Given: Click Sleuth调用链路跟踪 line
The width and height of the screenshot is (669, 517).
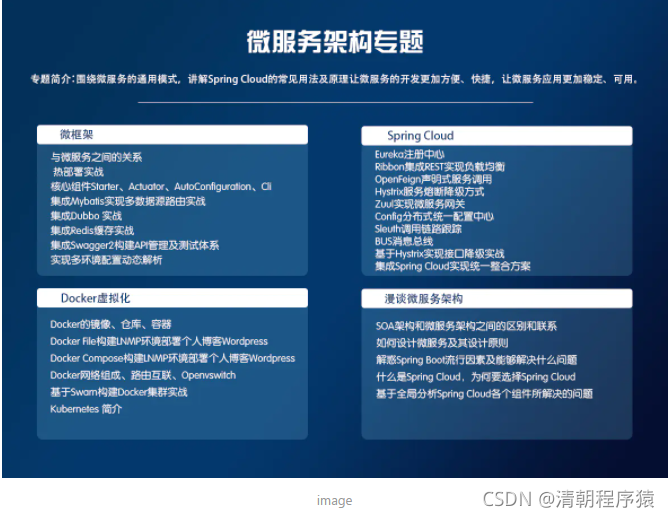Looking at the screenshot, I should (418, 229).
